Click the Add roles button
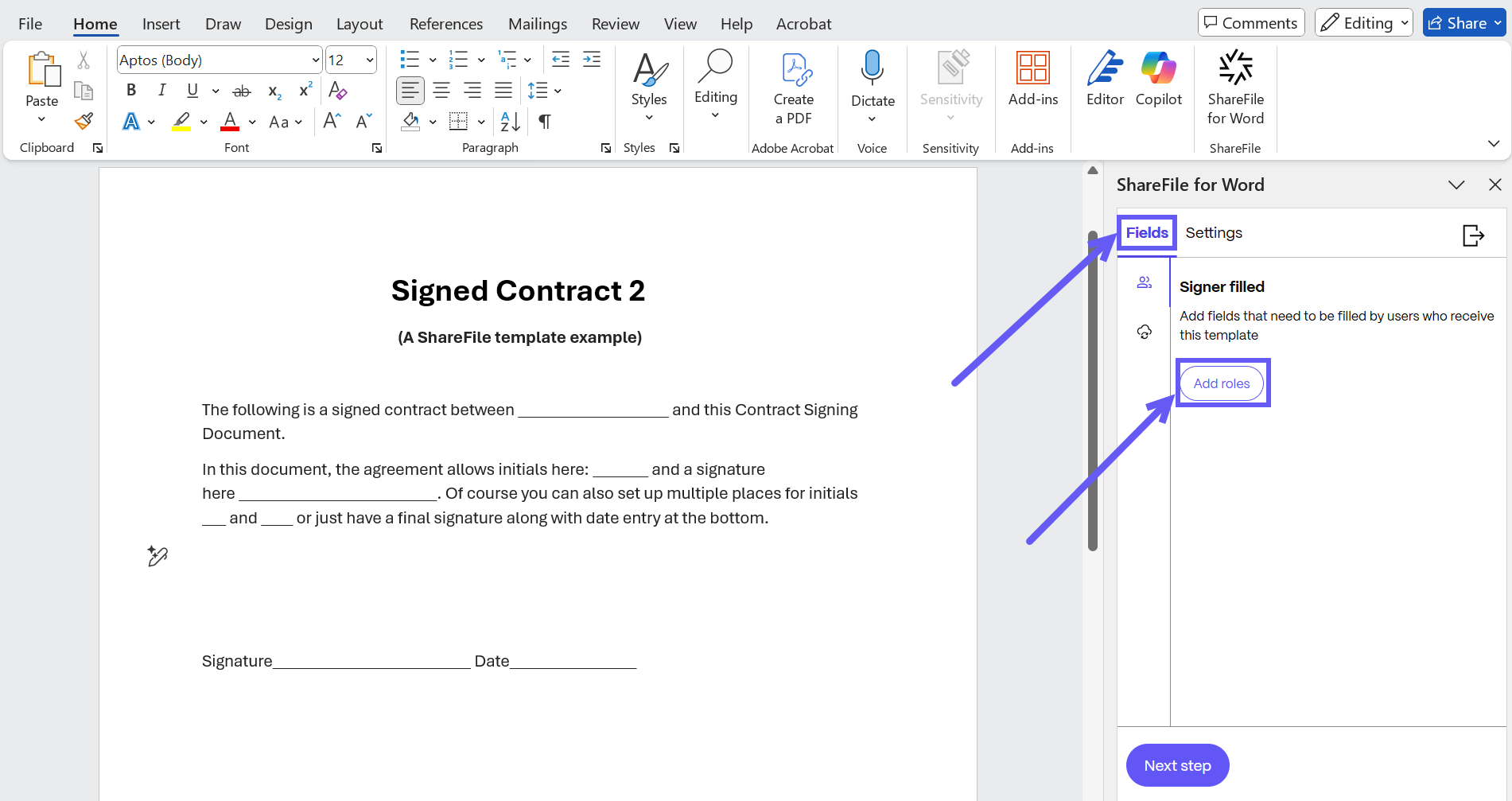 tap(1221, 383)
